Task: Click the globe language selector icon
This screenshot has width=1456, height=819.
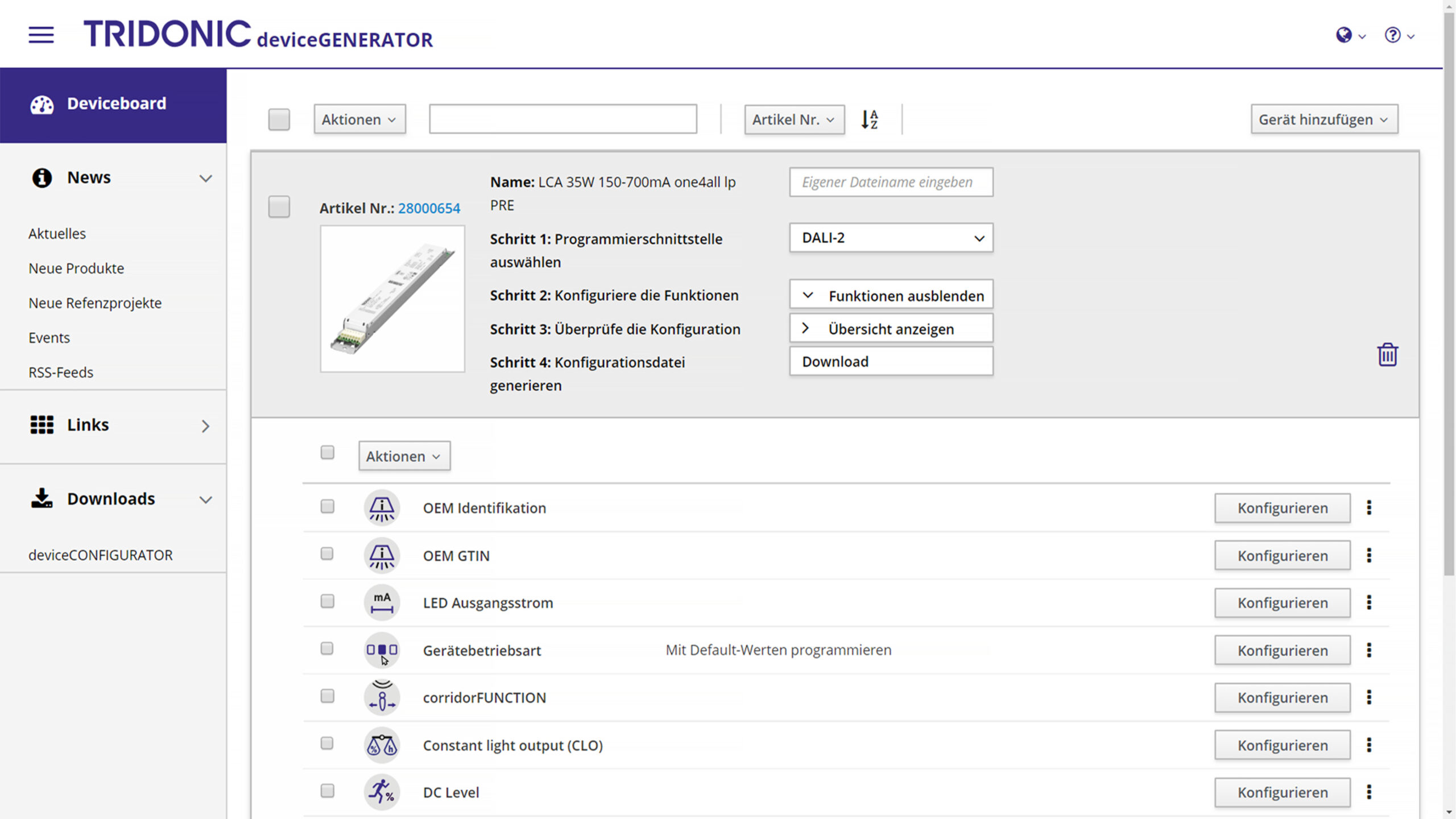Action: tap(1344, 35)
